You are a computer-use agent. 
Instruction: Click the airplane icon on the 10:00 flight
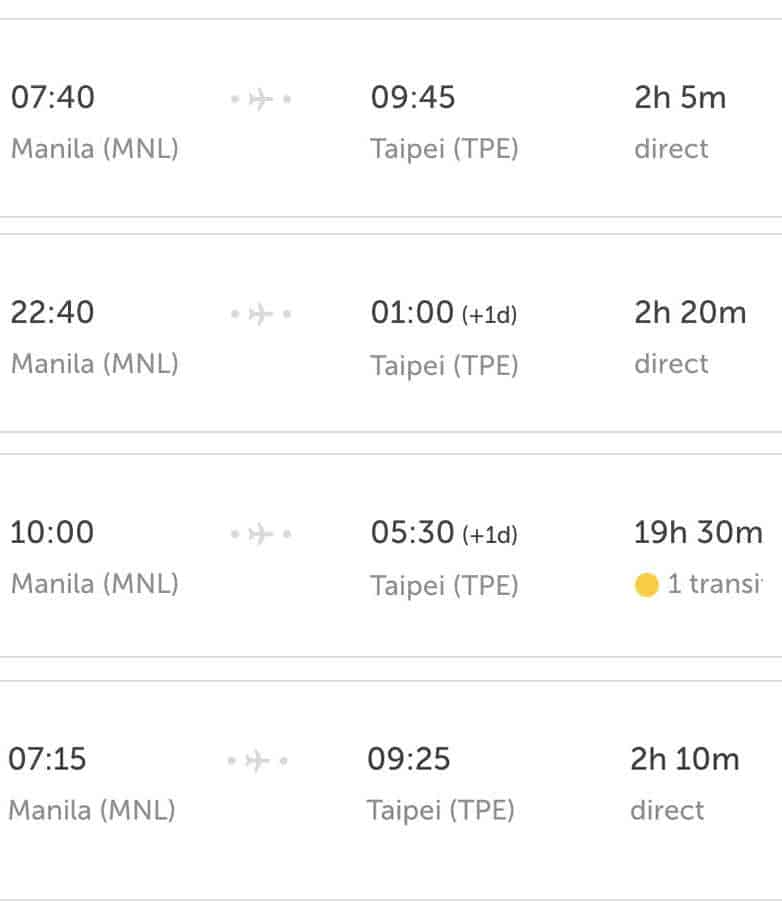click(x=260, y=534)
